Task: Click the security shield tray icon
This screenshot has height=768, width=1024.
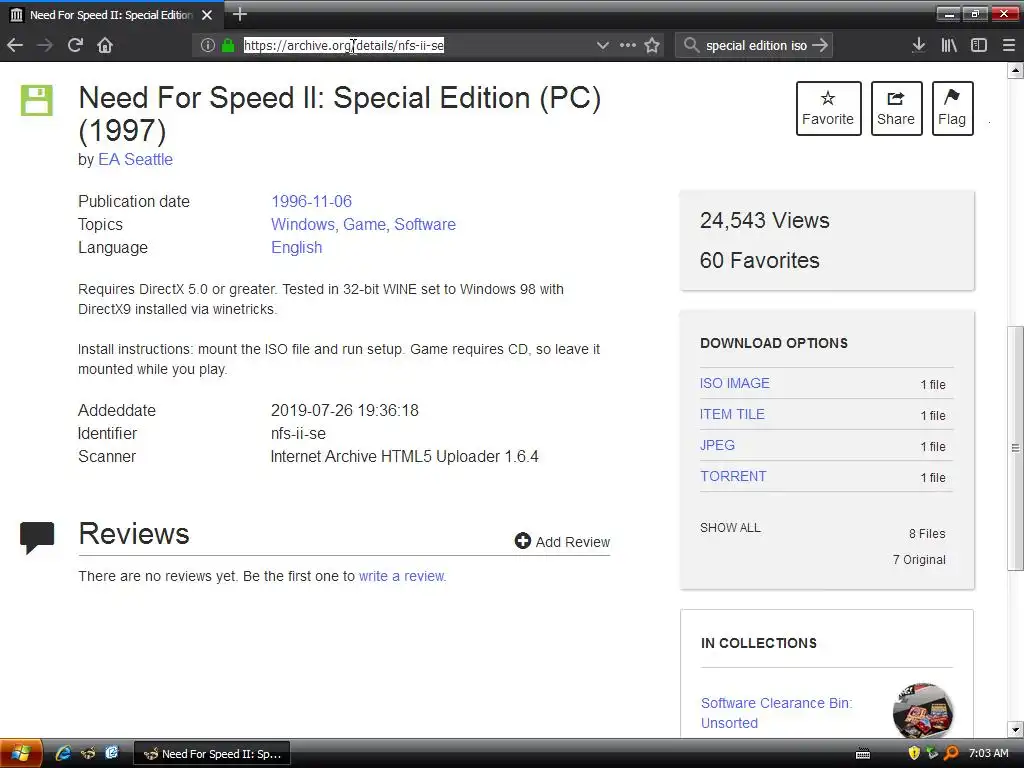Action: click(914, 753)
